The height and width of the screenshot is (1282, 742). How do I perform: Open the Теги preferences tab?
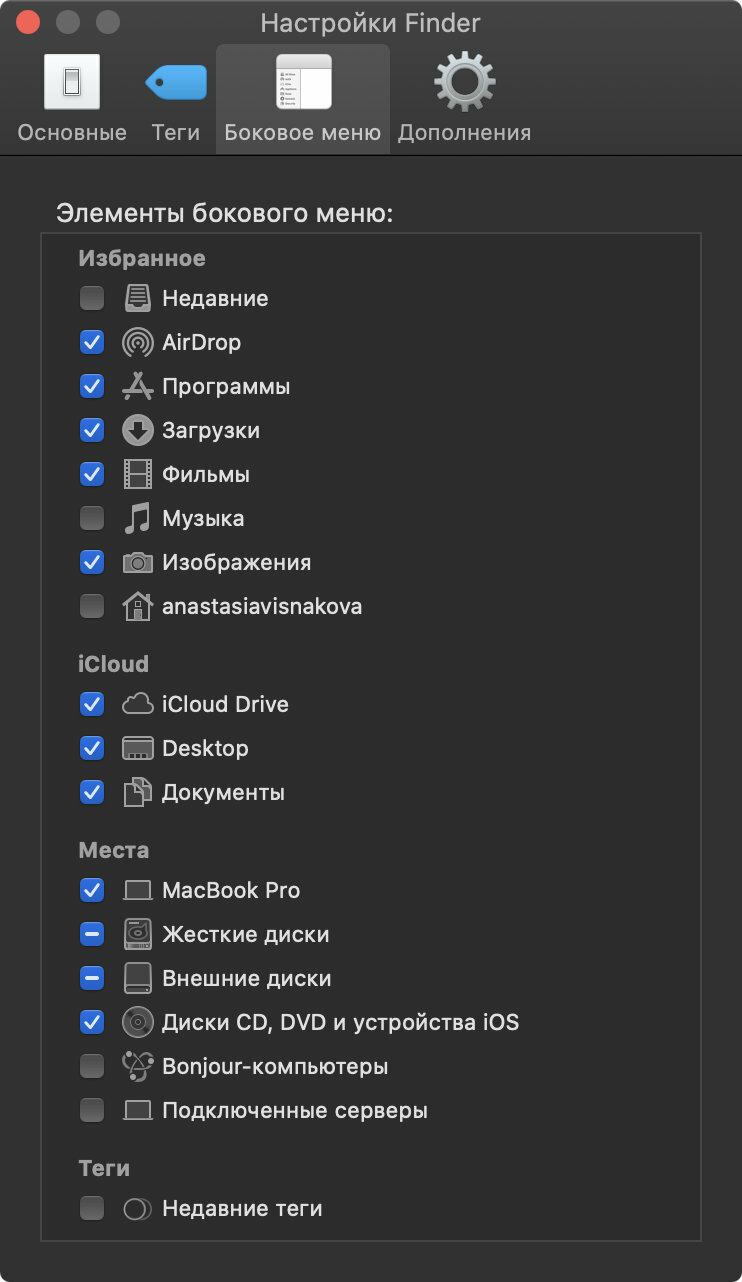pyautogui.click(x=175, y=99)
